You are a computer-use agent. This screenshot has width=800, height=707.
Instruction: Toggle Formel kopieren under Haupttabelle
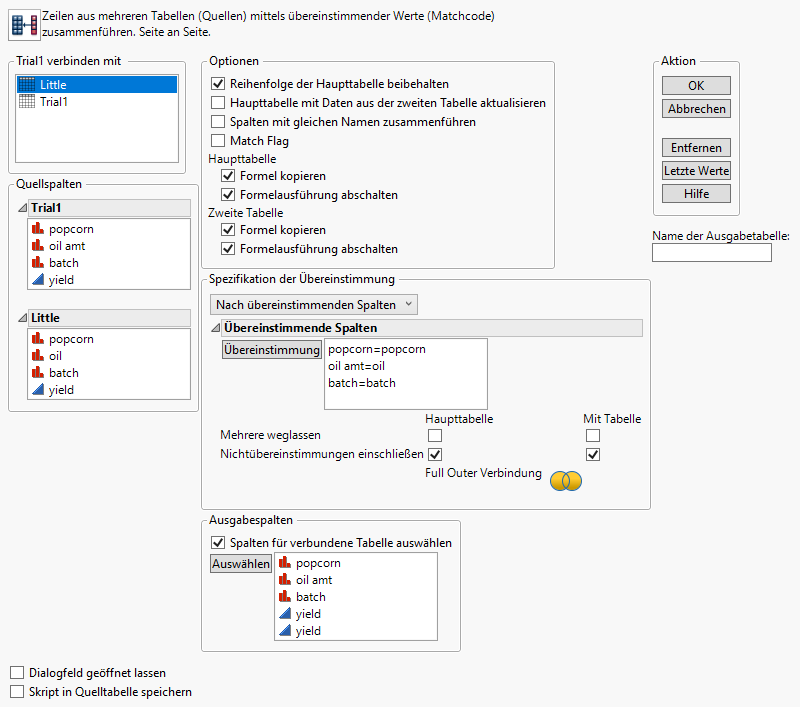click(228, 176)
